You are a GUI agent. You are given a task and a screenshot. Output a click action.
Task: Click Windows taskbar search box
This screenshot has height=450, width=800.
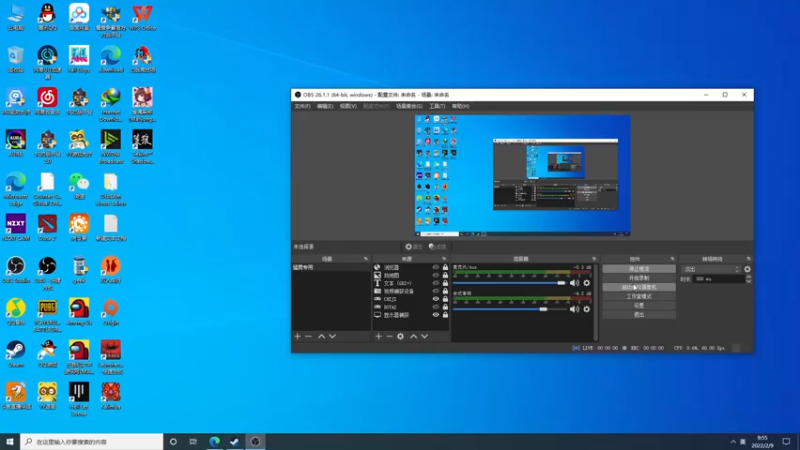(92, 442)
